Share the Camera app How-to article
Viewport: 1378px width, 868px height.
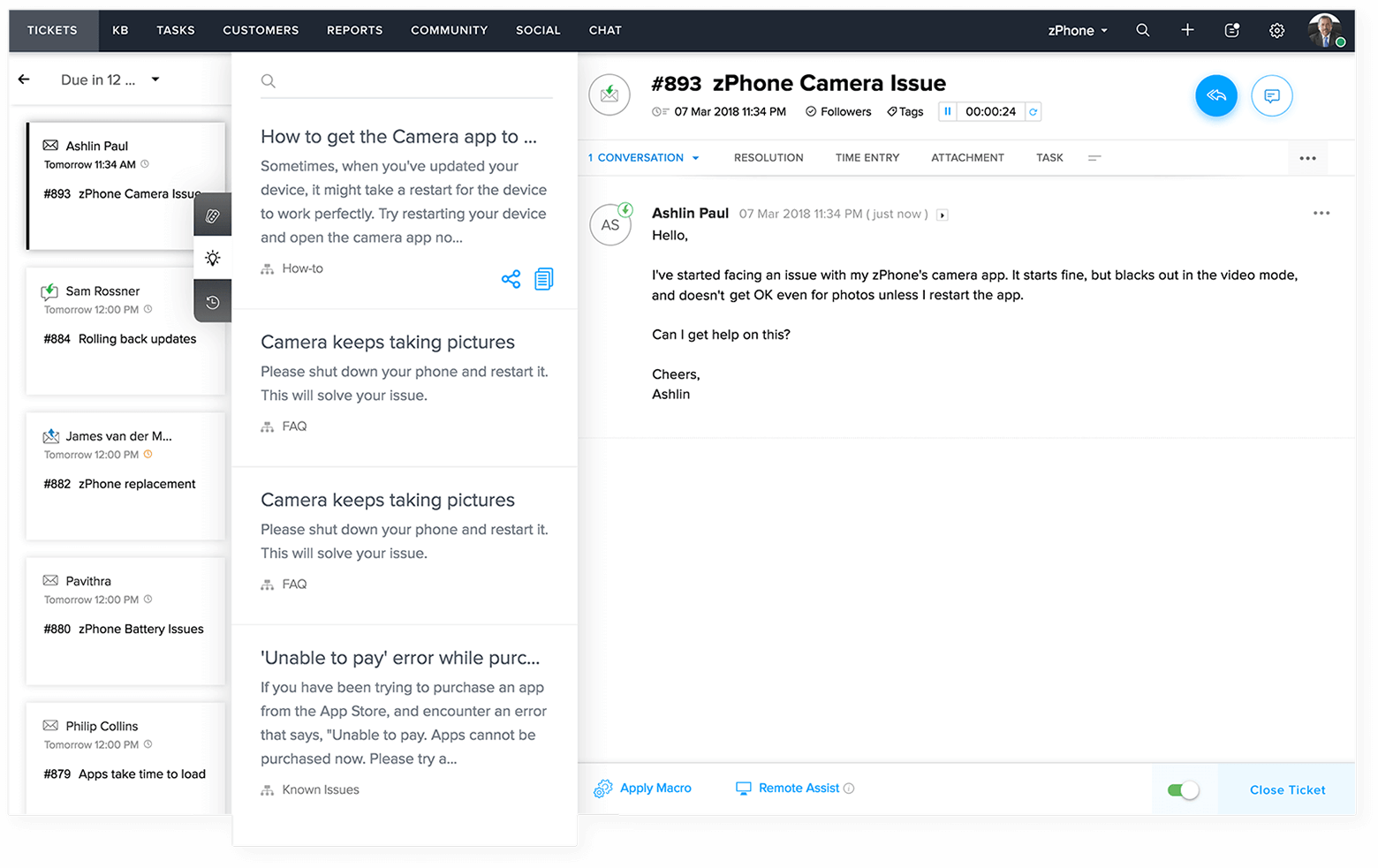click(511, 278)
